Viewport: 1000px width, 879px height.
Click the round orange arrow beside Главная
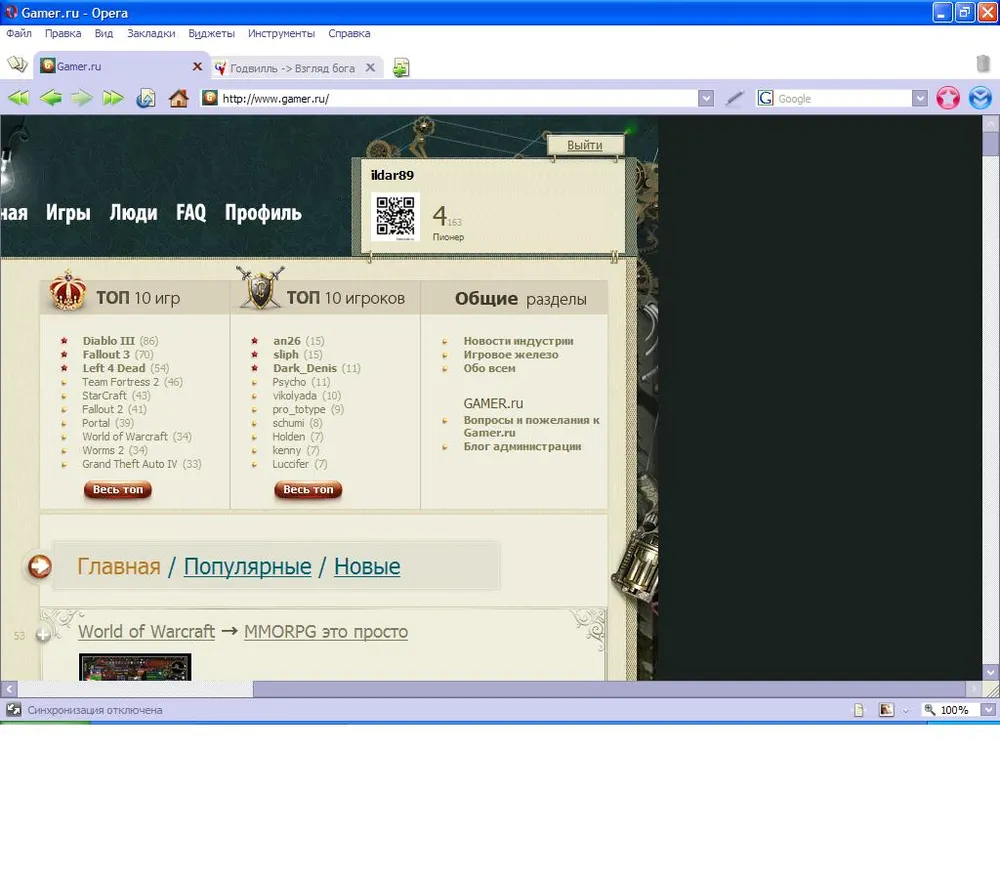point(40,566)
